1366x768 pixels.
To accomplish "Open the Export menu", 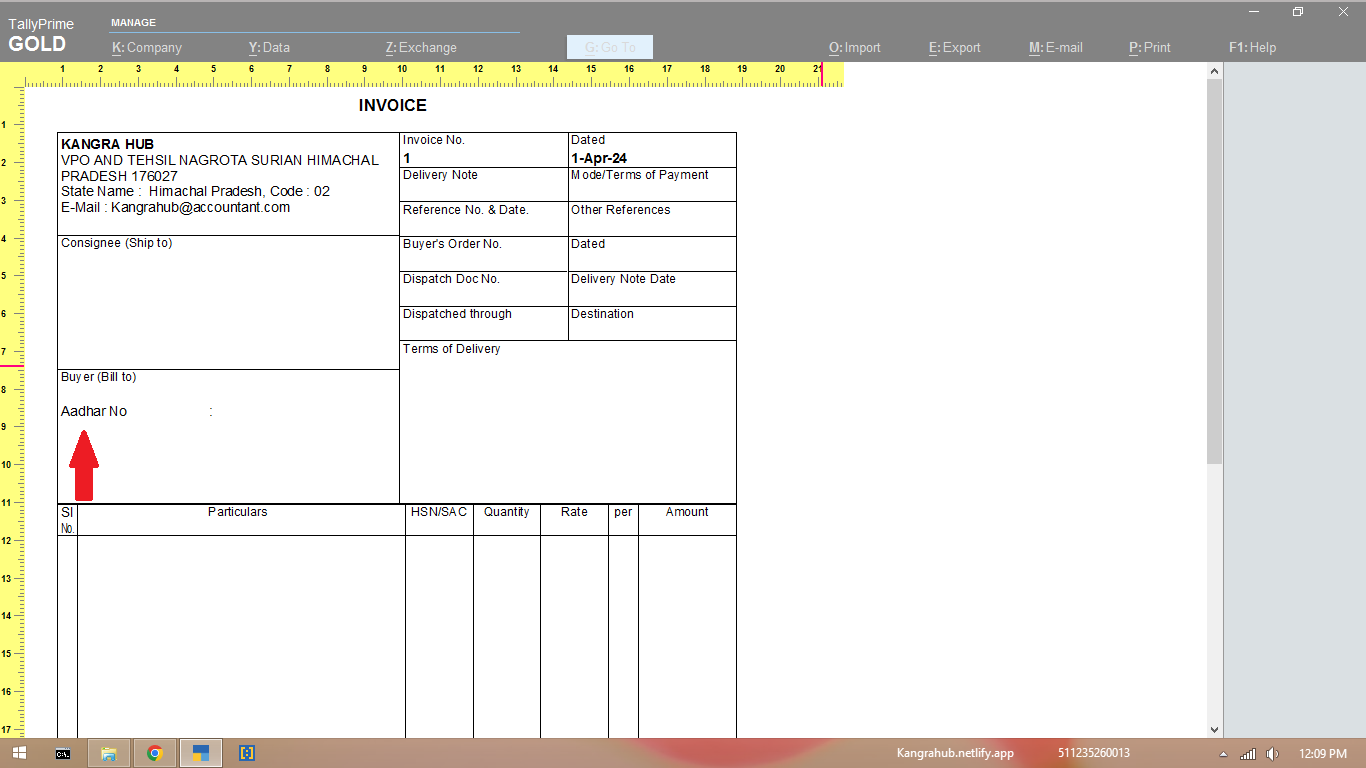I will pos(955,47).
